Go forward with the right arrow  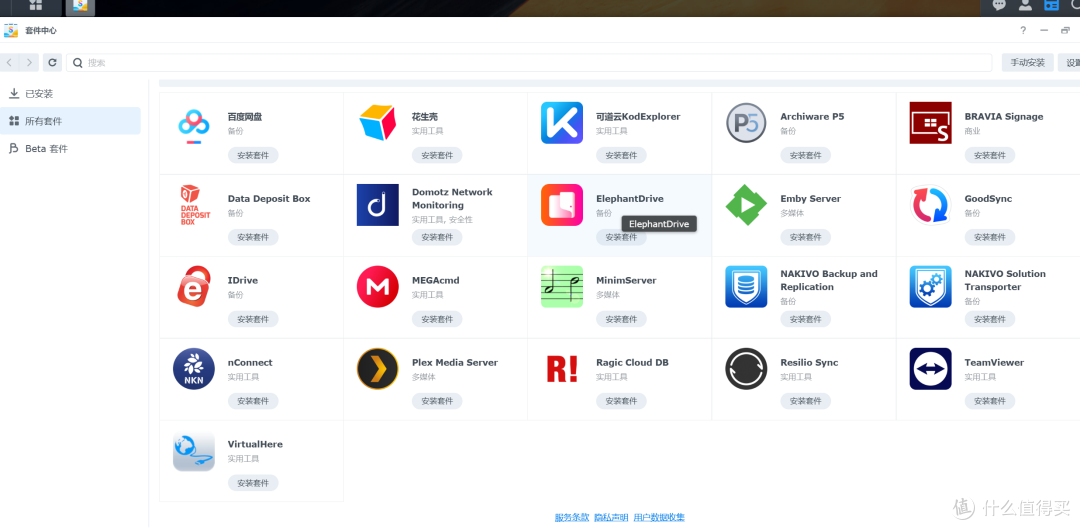click(x=28, y=63)
